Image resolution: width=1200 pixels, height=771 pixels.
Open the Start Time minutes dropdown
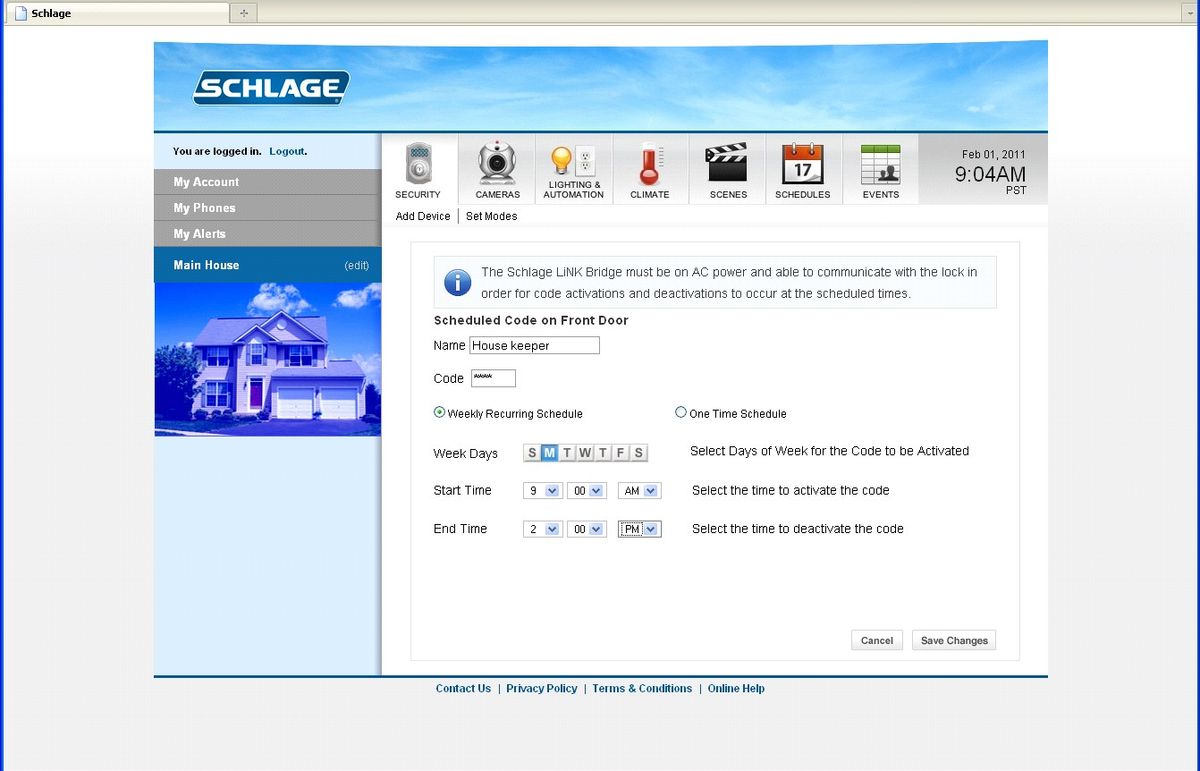[x=587, y=491]
